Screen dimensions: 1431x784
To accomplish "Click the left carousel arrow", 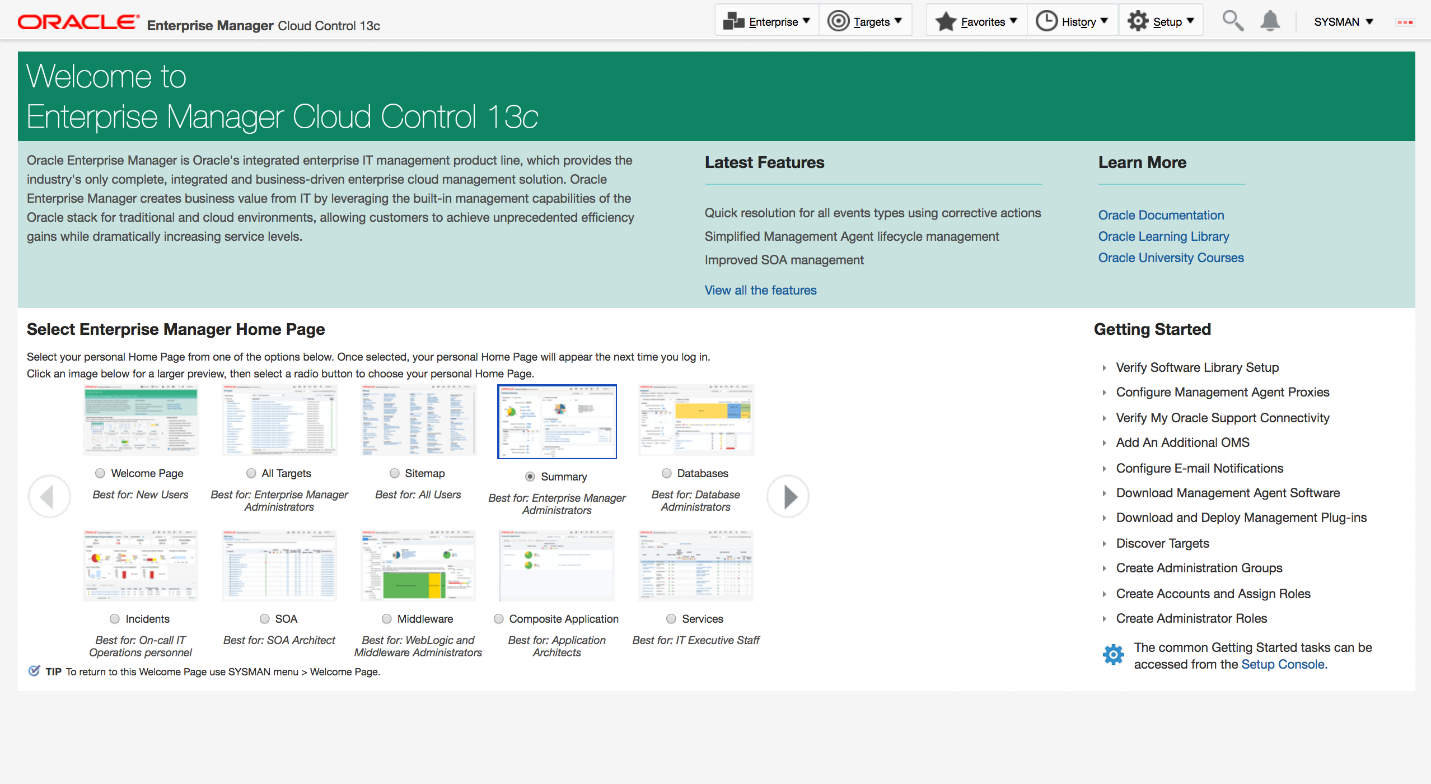I will pyautogui.click(x=49, y=496).
